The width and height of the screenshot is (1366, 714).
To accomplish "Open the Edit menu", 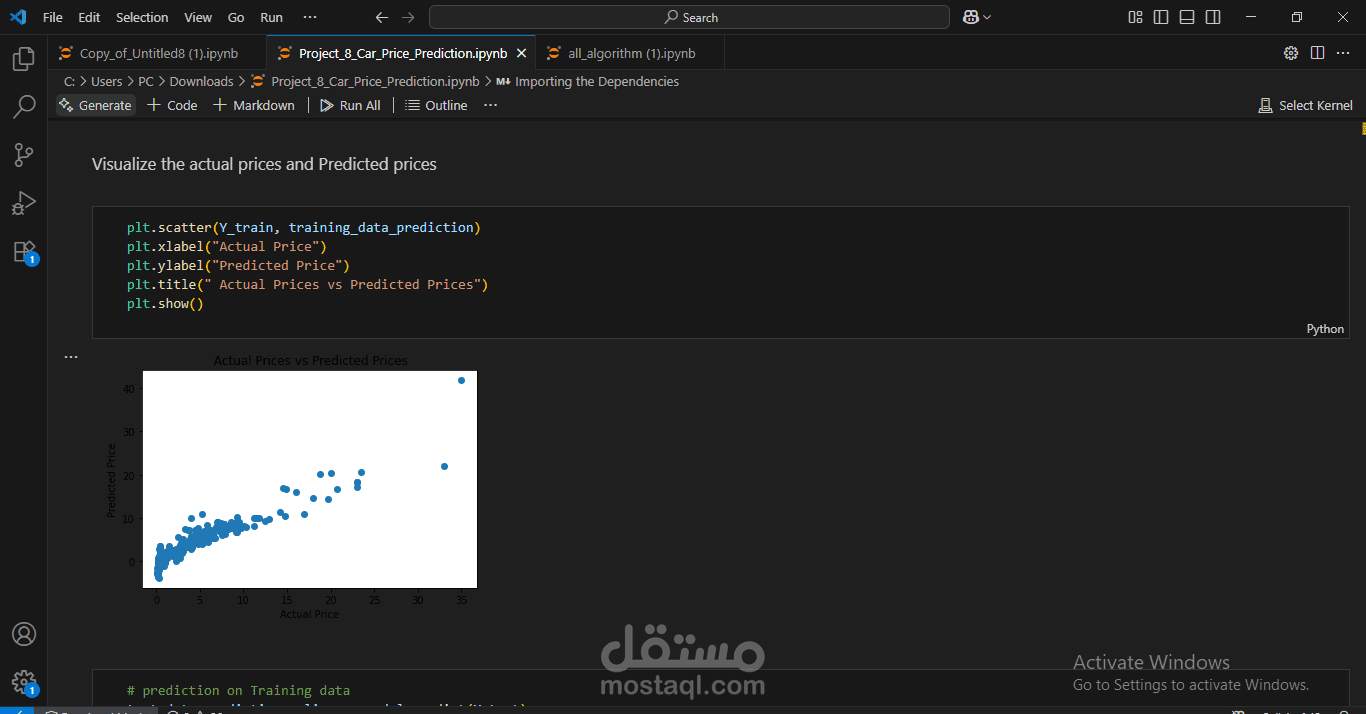I will click(x=89, y=17).
